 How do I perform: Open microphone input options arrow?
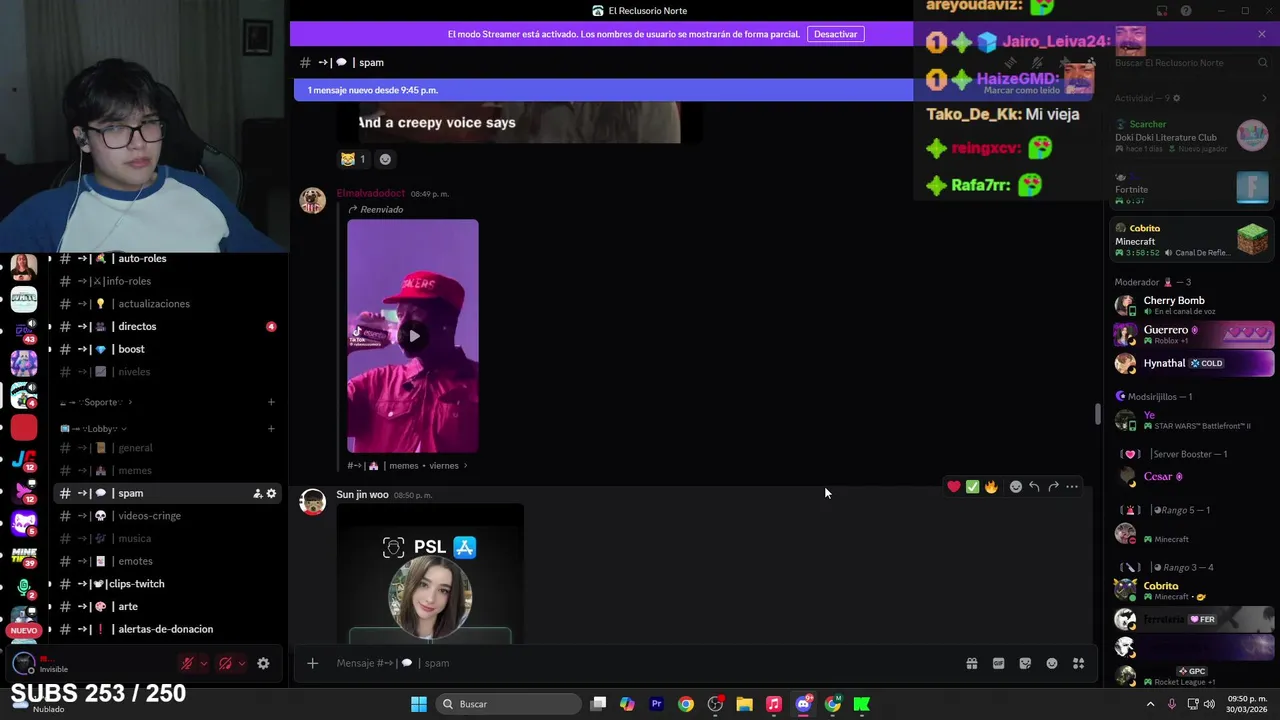point(204,663)
